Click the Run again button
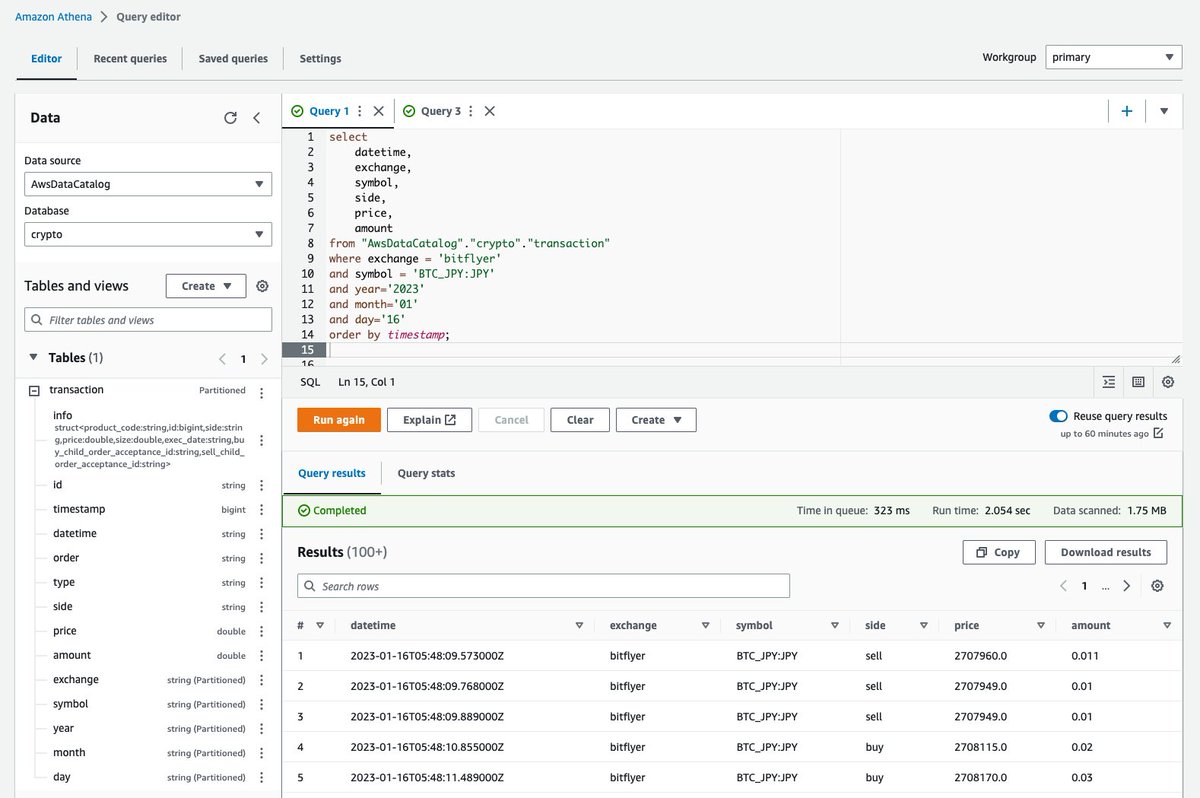The height and width of the screenshot is (798, 1200). (339, 420)
